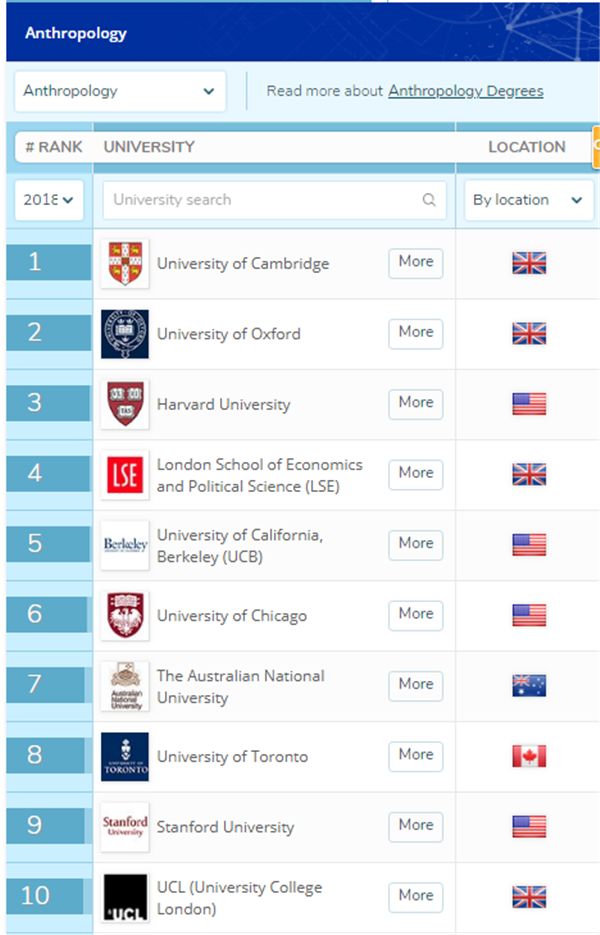Click More for University of Chicago
The width and height of the screenshot is (600, 935).
[416, 615]
